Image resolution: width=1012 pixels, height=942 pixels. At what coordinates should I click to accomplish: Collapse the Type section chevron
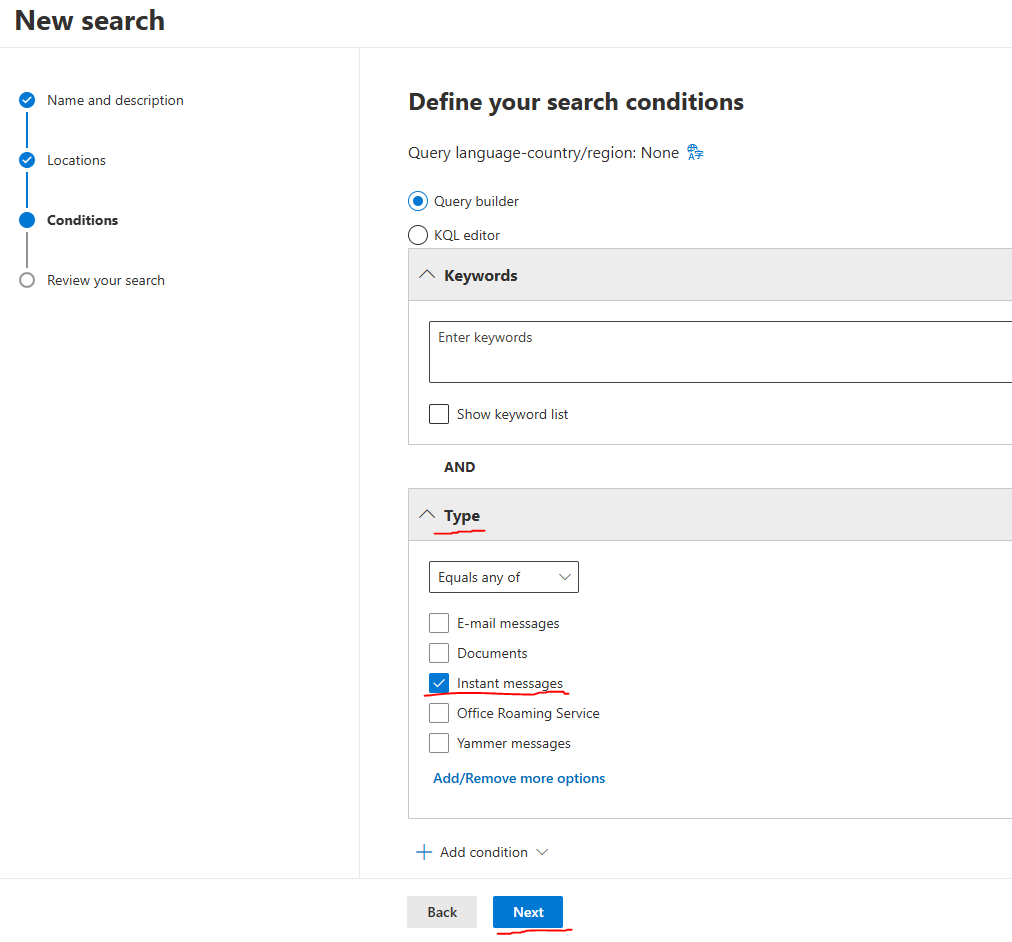[427, 515]
